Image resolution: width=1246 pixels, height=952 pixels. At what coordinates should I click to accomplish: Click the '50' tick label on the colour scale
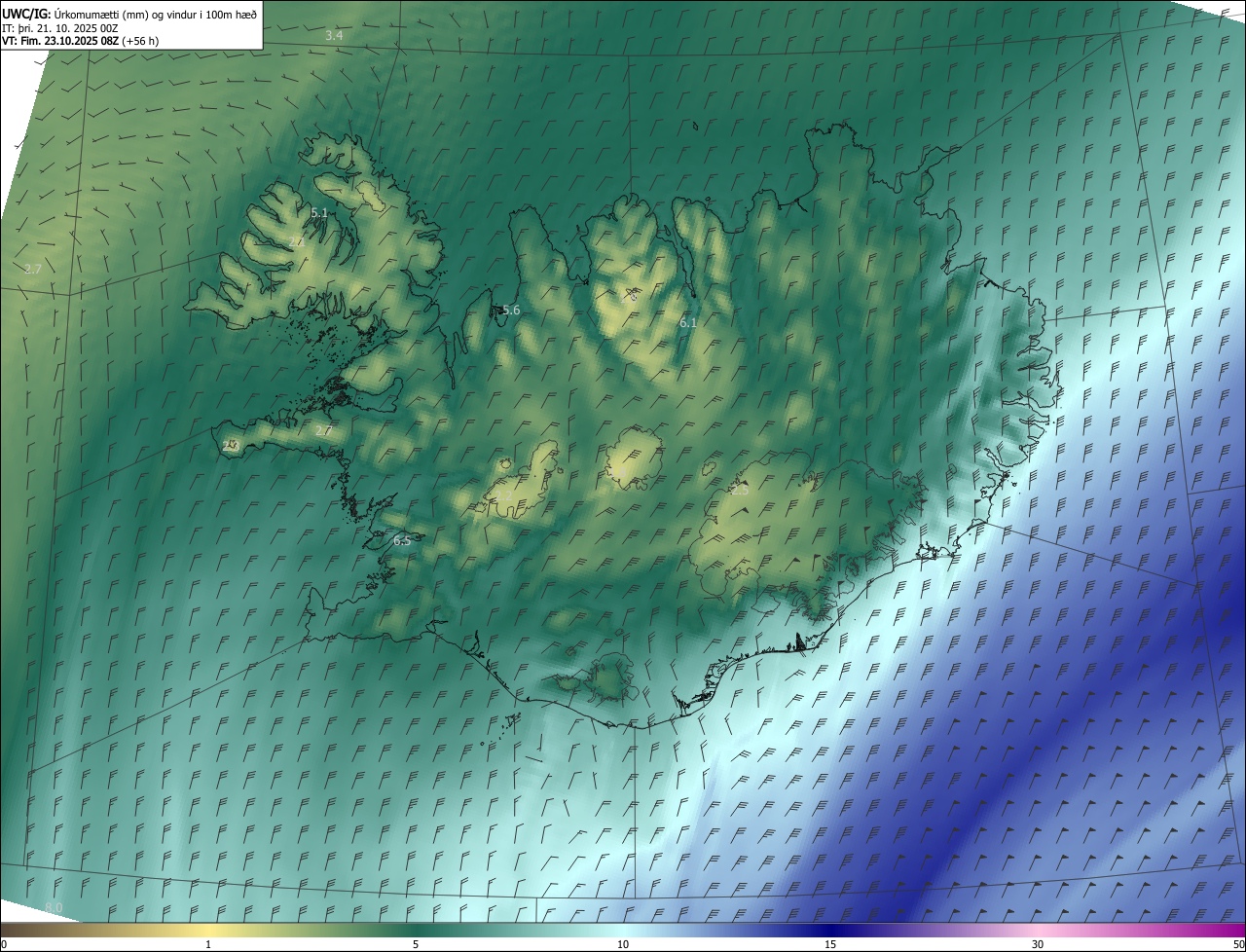tap(1238, 945)
